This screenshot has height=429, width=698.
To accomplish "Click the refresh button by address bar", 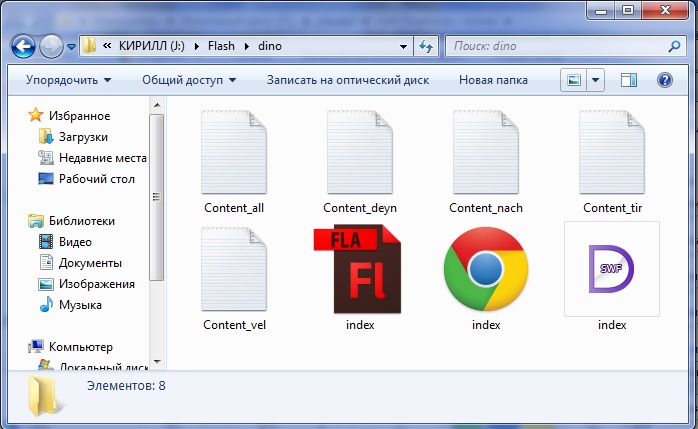I will point(426,46).
